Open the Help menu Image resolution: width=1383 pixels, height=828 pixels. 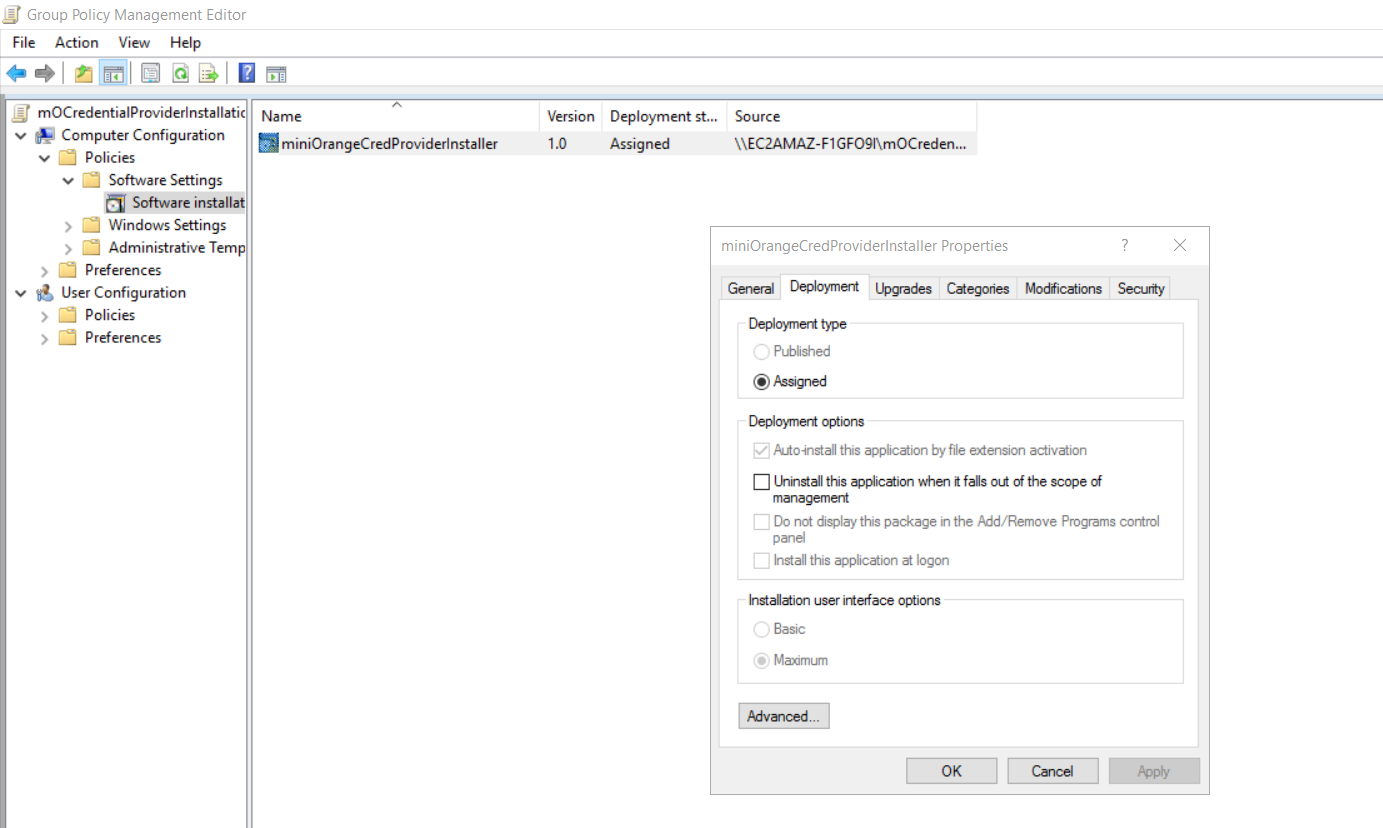point(185,42)
